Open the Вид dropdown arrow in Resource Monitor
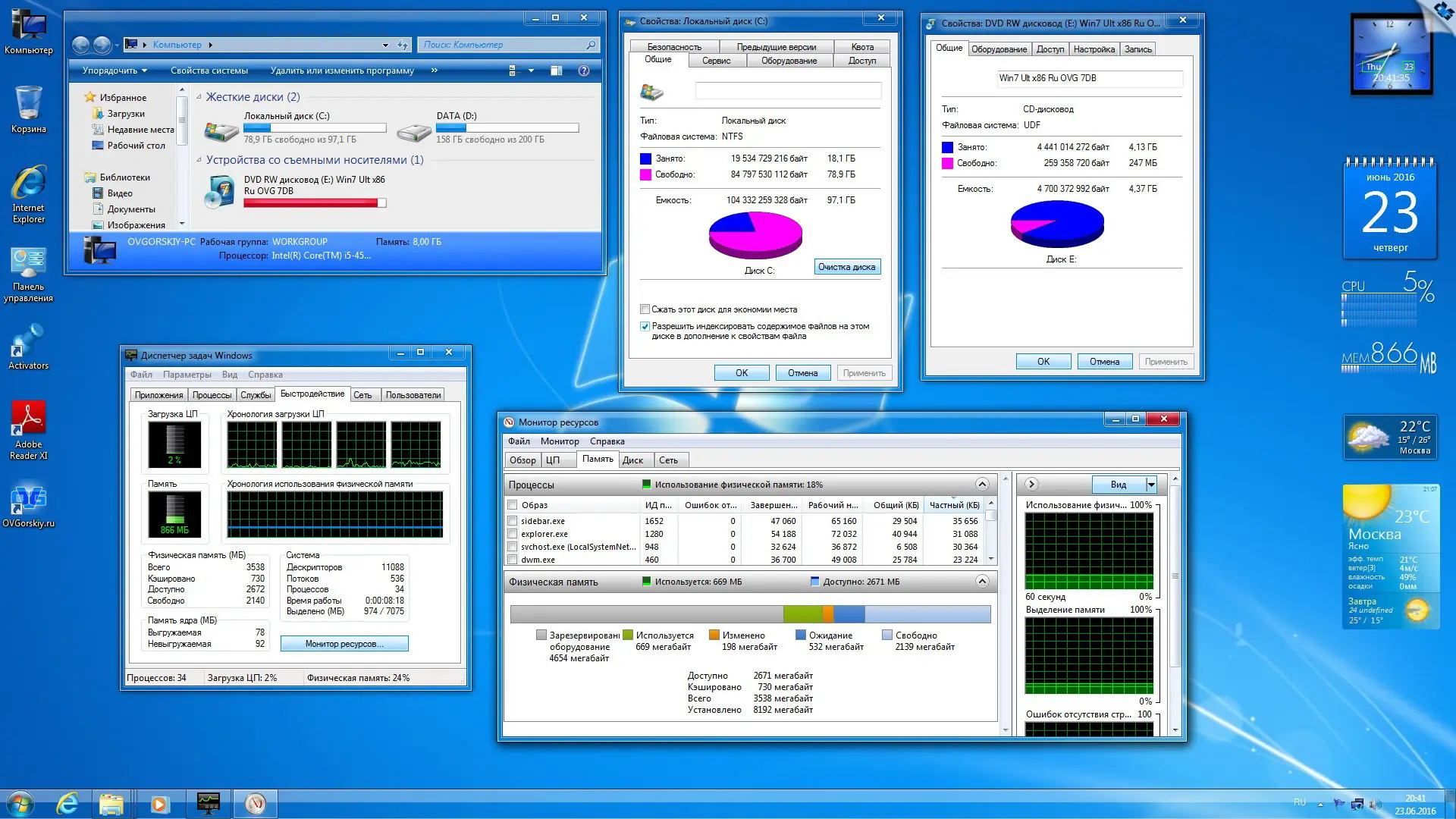 (1151, 485)
